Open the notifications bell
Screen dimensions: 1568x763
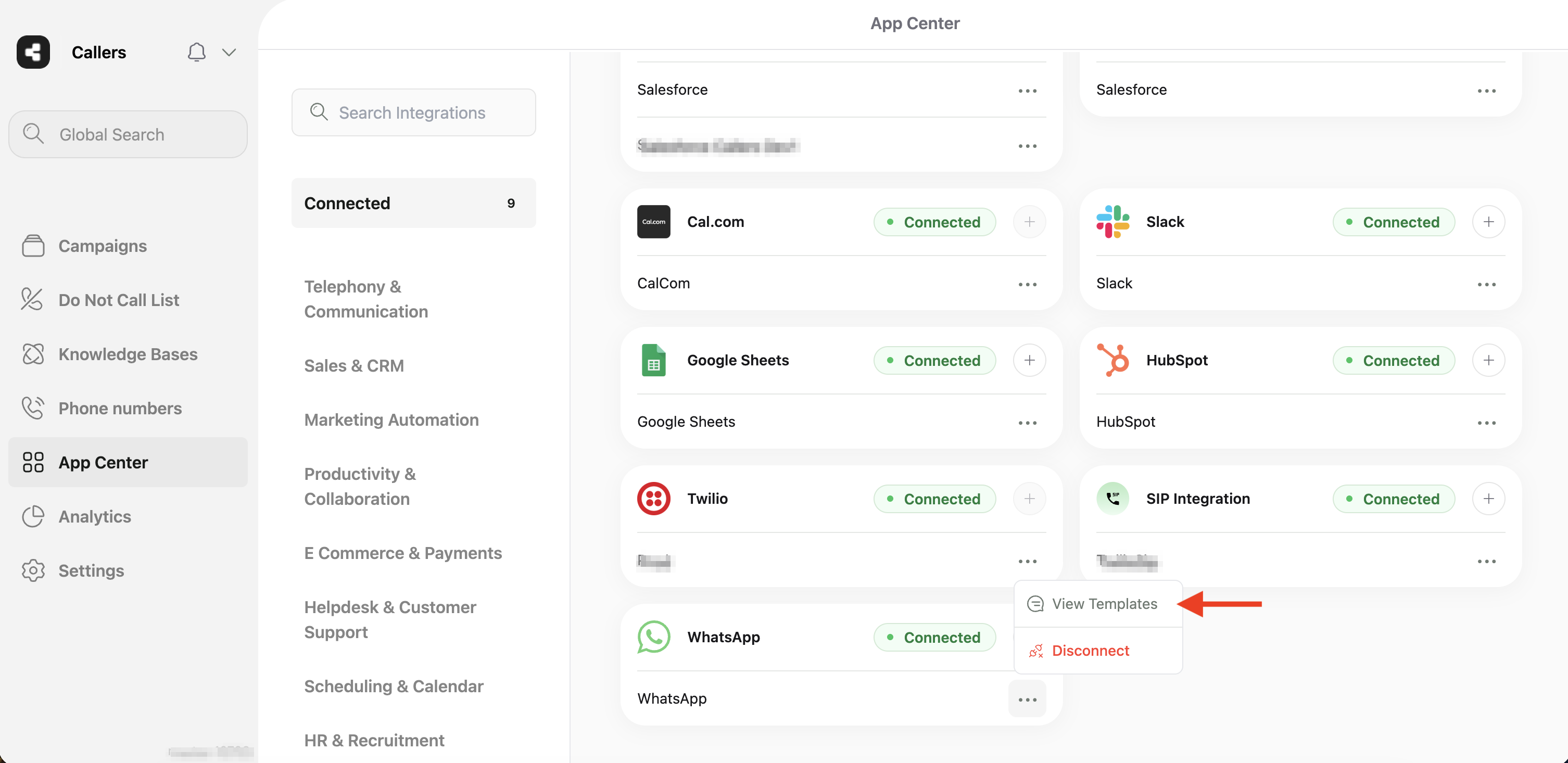click(196, 53)
